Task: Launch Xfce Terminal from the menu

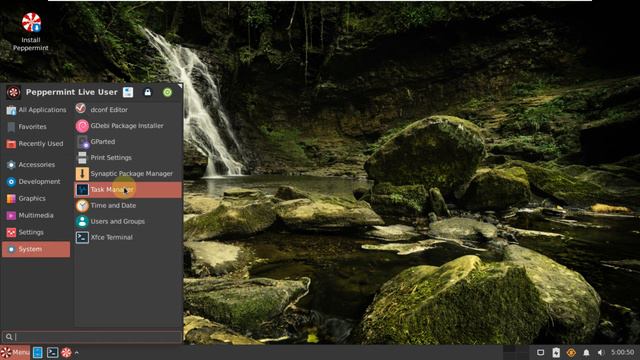Action: point(128,237)
